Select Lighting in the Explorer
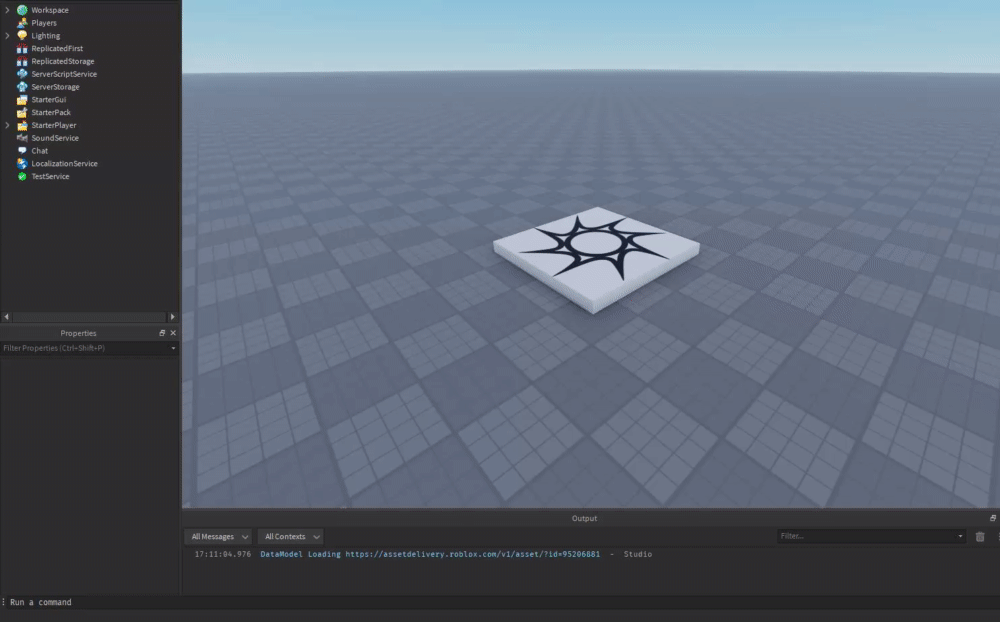The image size is (1000, 622). [x=46, y=36]
